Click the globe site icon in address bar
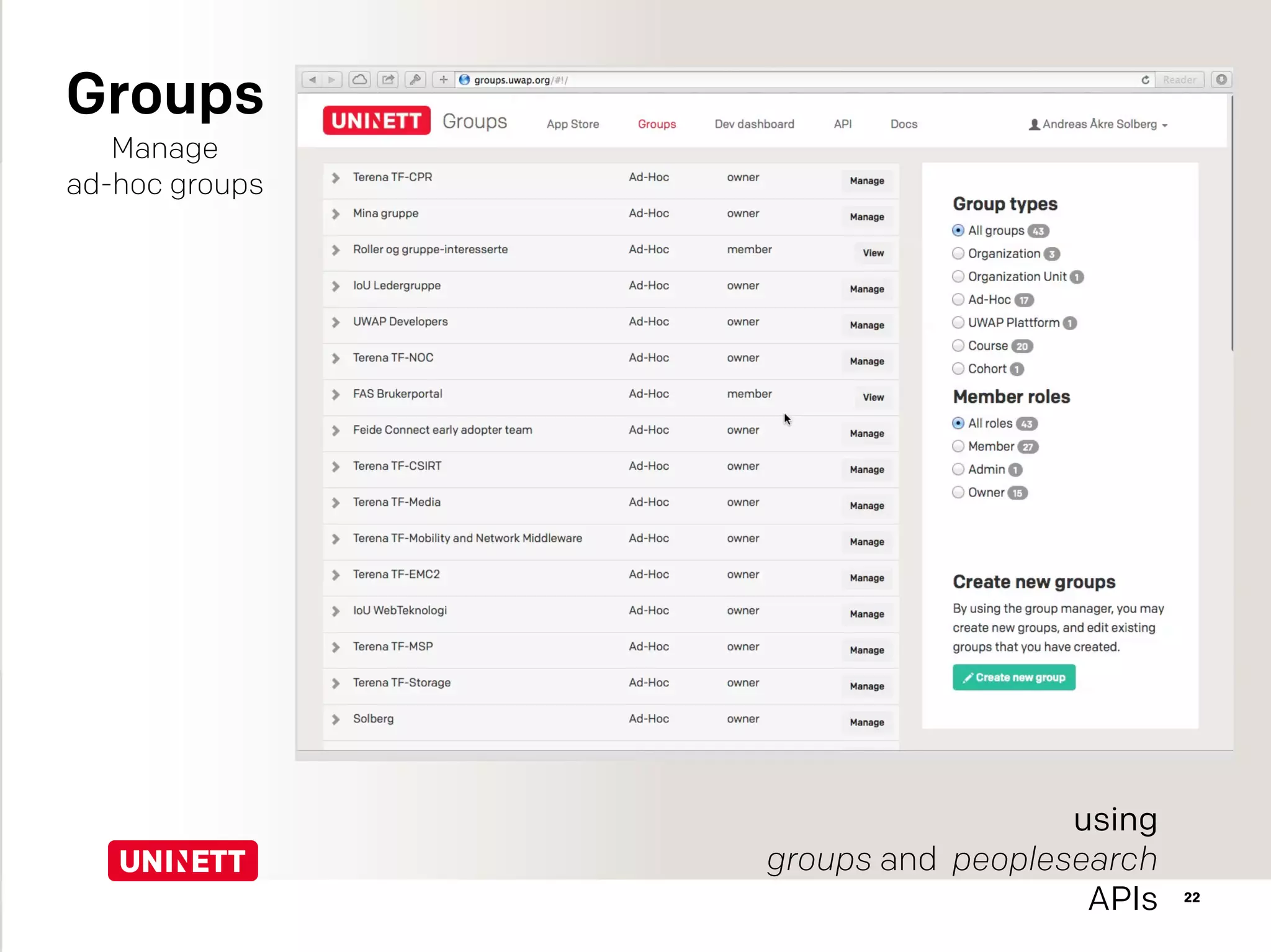Image resolution: width=1271 pixels, height=952 pixels. (464, 79)
